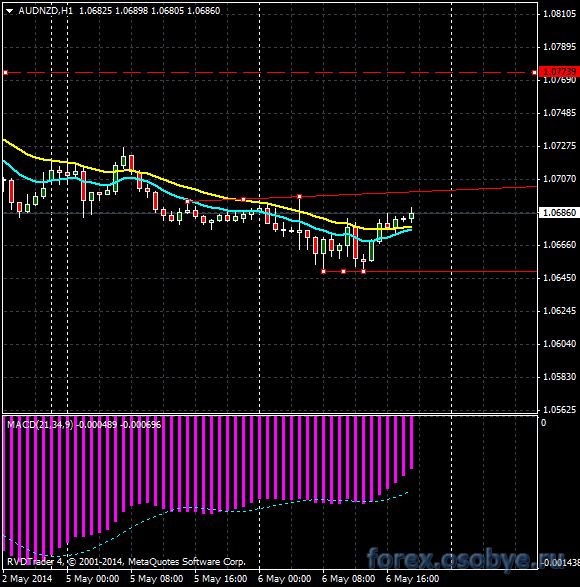The height and width of the screenshot is (587, 580).
Task: Select rightmost anchor of lower red support line
Action: pyautogui.click(x=363, y=271)
